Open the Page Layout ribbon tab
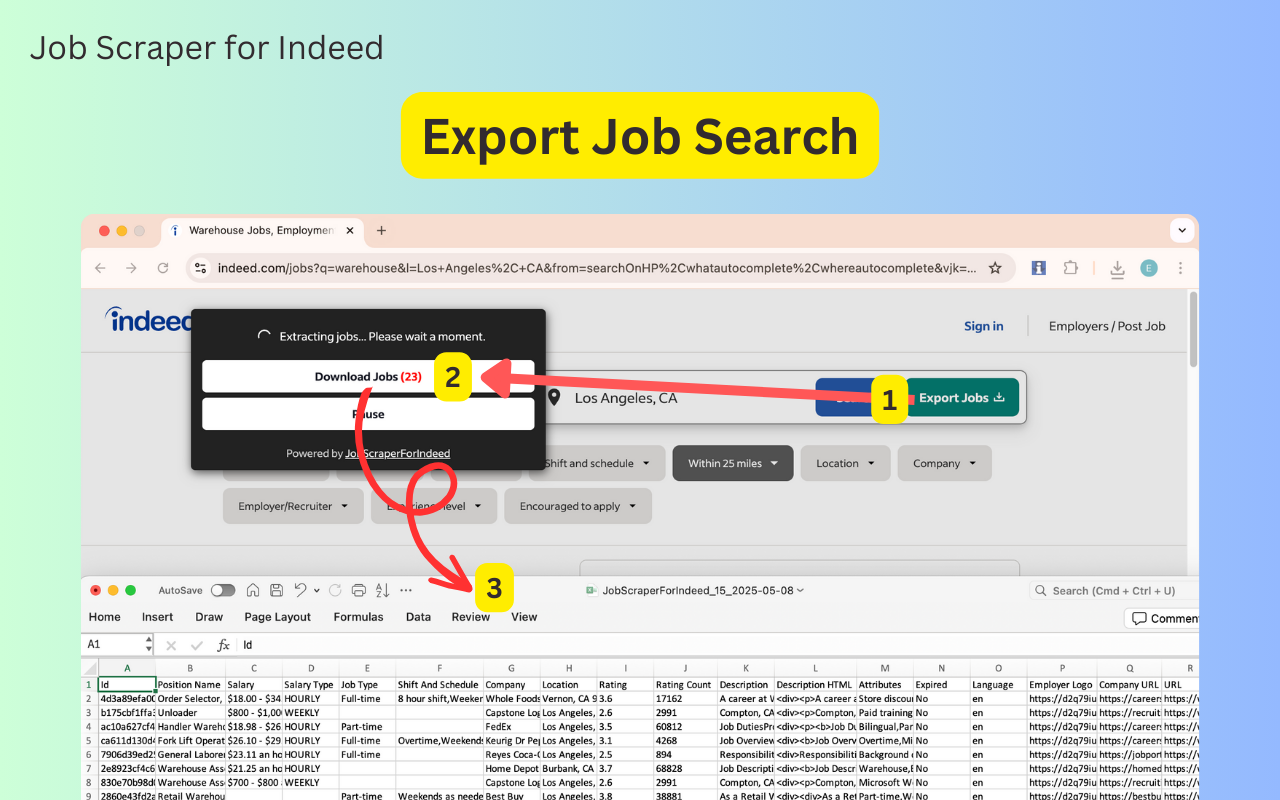The height and width of the screenshot is (800, 1280). (278, 617)
